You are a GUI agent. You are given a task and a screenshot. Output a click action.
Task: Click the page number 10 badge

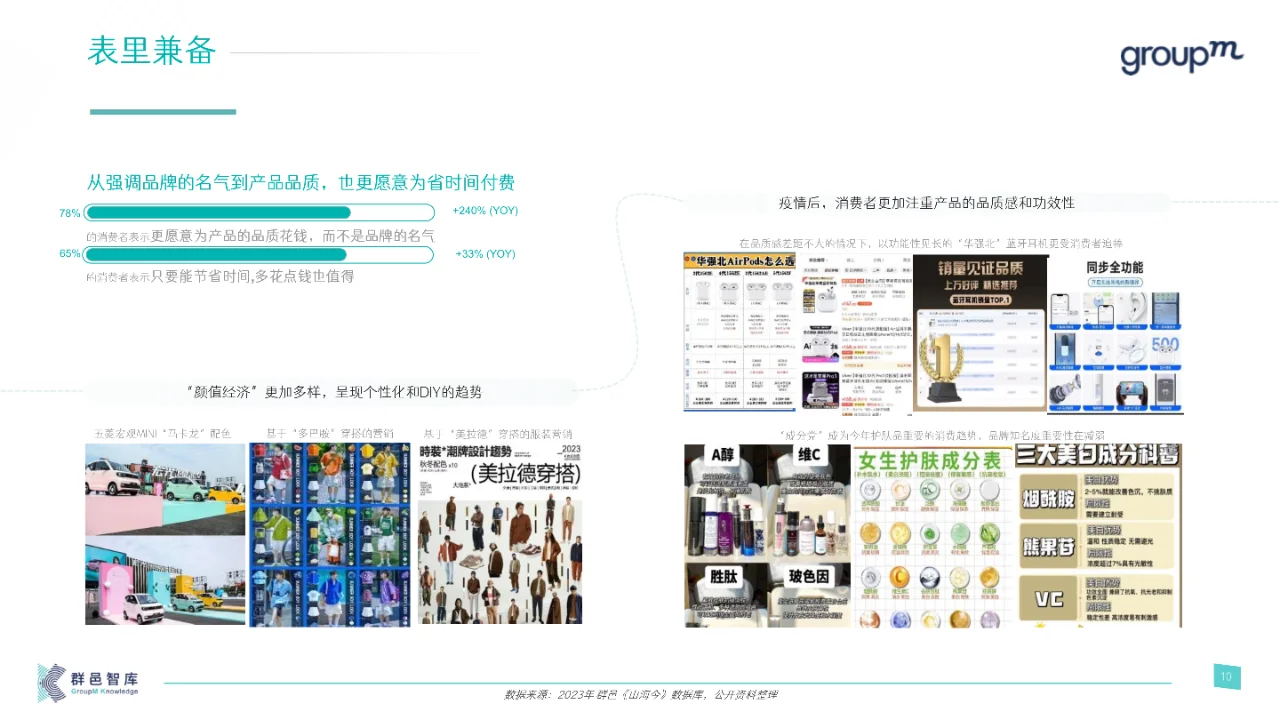[x=1226, y=677]
